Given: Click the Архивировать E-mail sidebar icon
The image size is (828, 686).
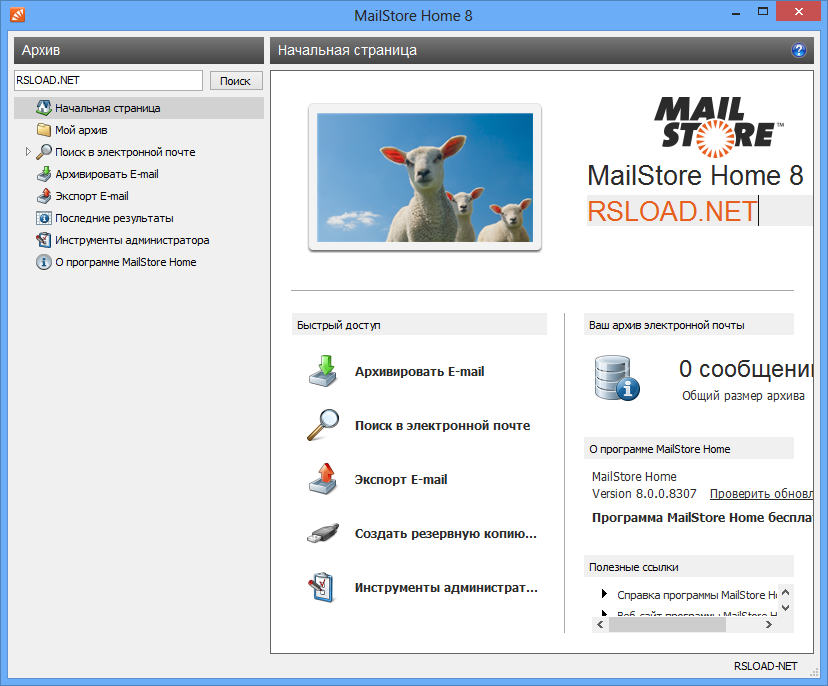Looking at the screenshot, I should [x=43, y=173].
